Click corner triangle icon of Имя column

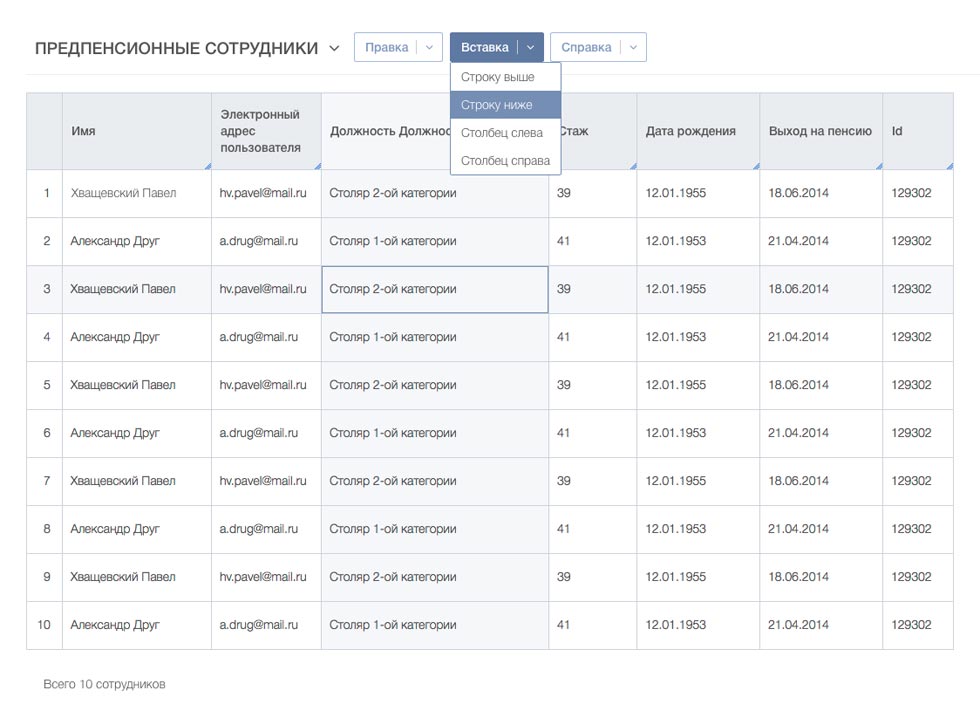(207, 165)
